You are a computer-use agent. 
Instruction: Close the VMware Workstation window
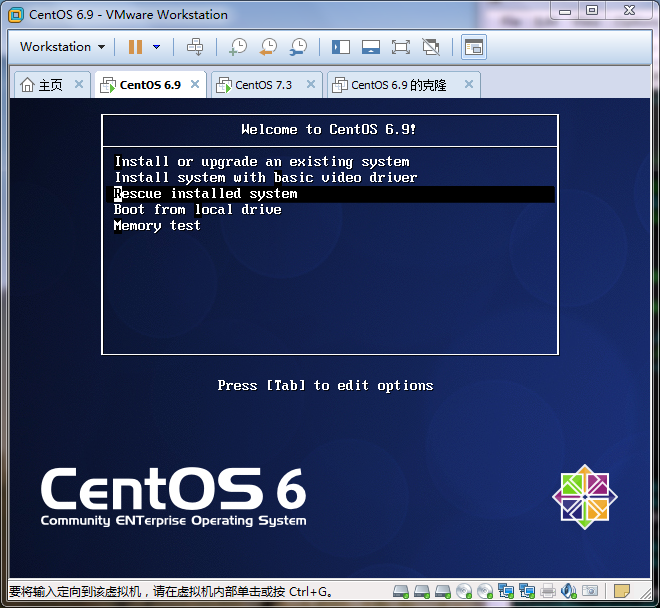pyautogui.click(x=629, y=10)
